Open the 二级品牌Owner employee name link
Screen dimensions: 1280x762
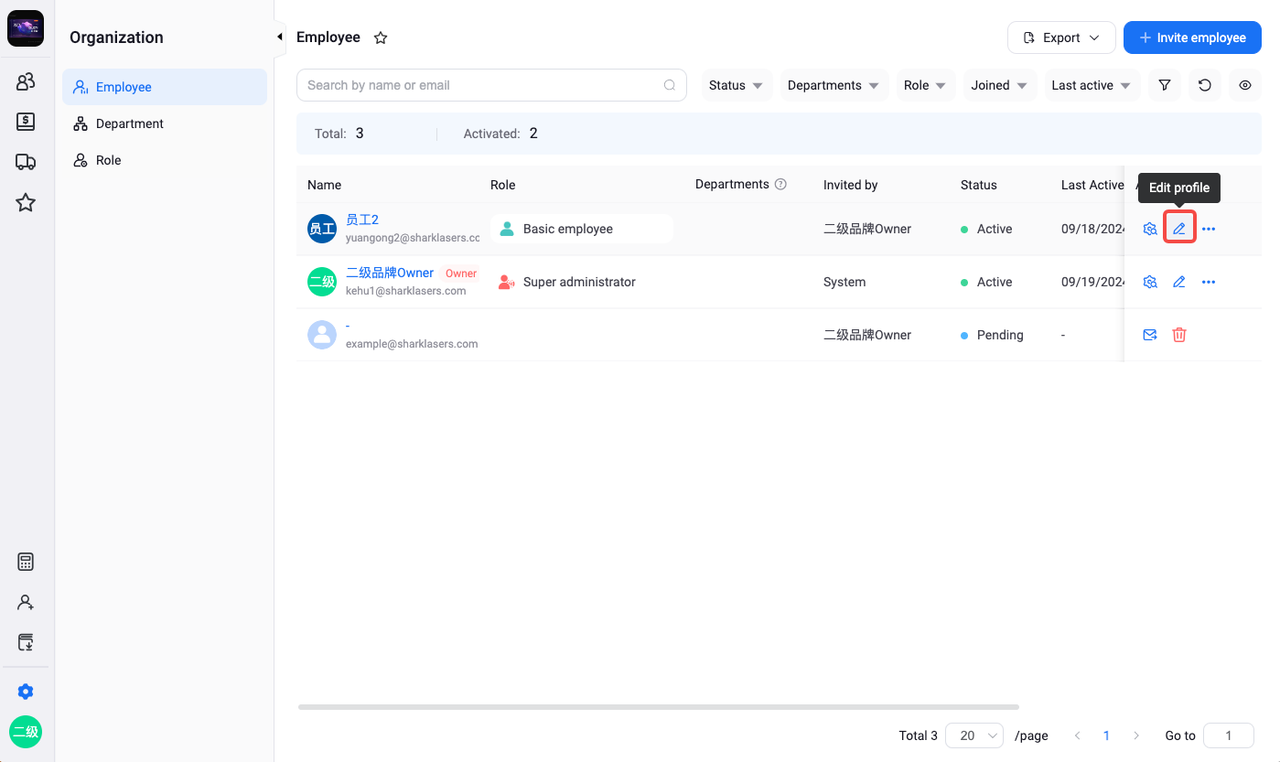pos(390,273)
